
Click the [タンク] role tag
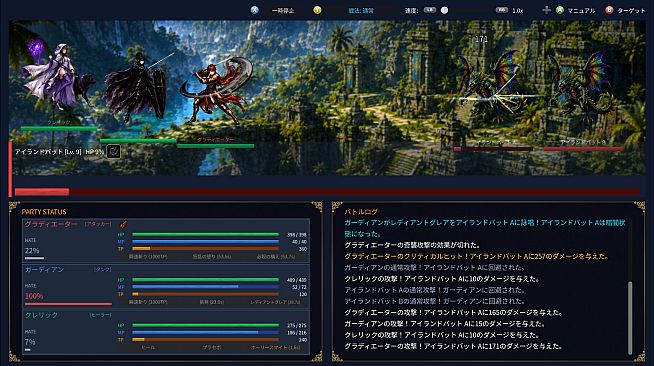pyautogui.click(x=103, y=270)
